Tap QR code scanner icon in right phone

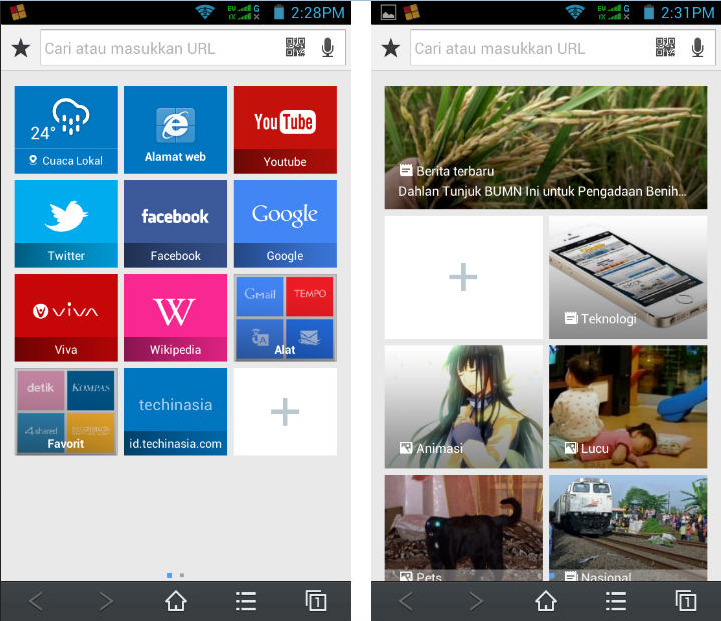(x=665, y=47)
